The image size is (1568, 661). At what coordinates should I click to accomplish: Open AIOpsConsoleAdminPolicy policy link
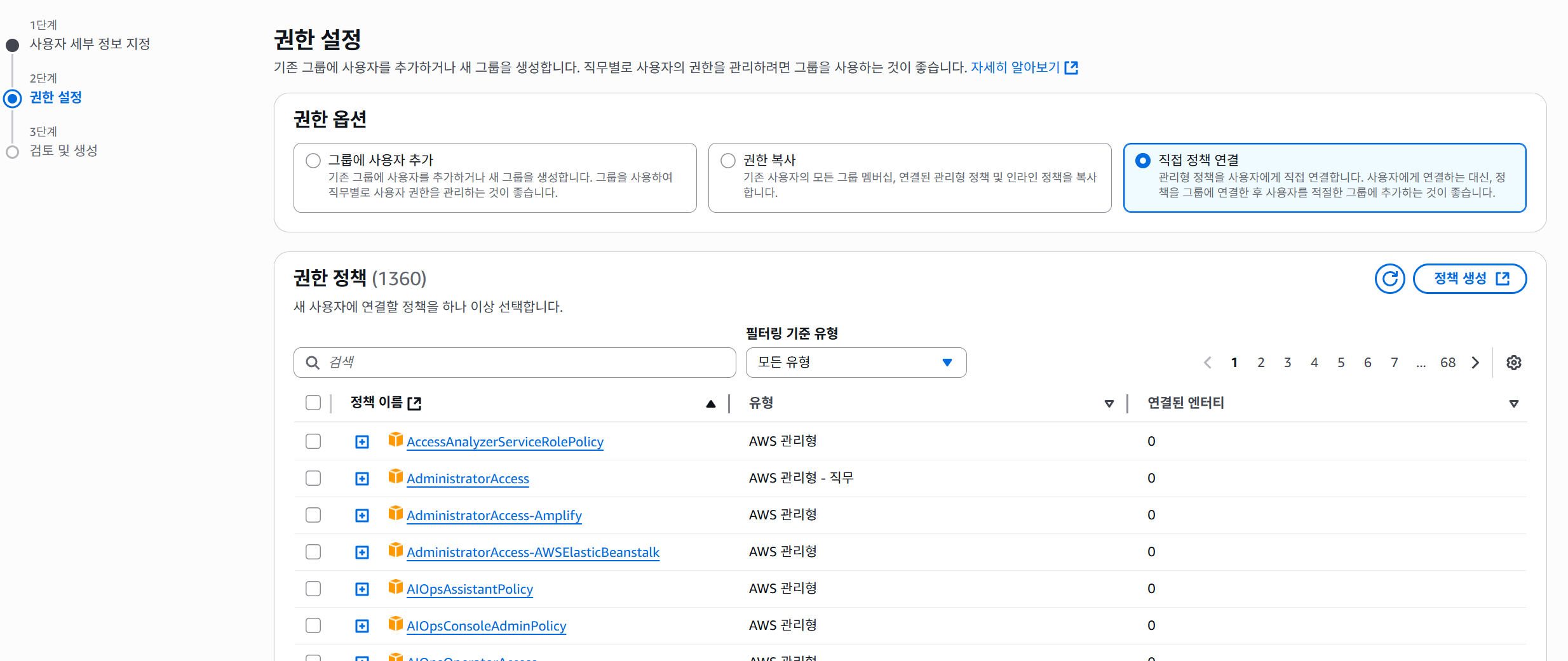(x=486, y=626)
